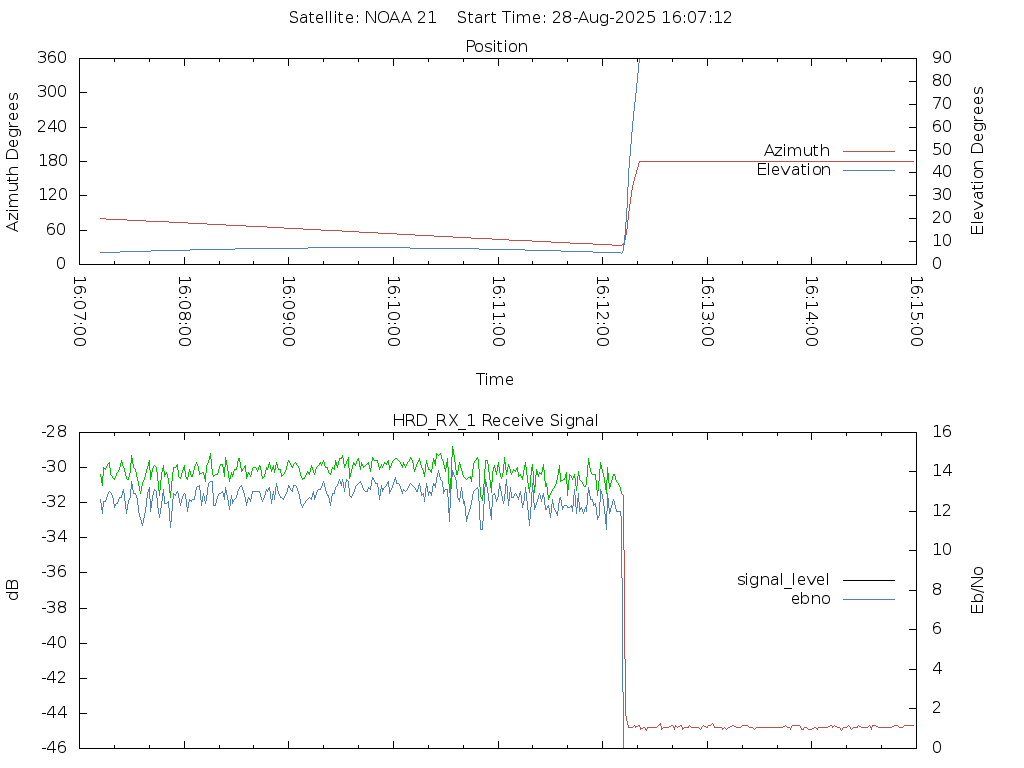This screenshot has height=768, width=1024.
Task: Click the 16:15:00 time axis label
Action: pos(916,312)
